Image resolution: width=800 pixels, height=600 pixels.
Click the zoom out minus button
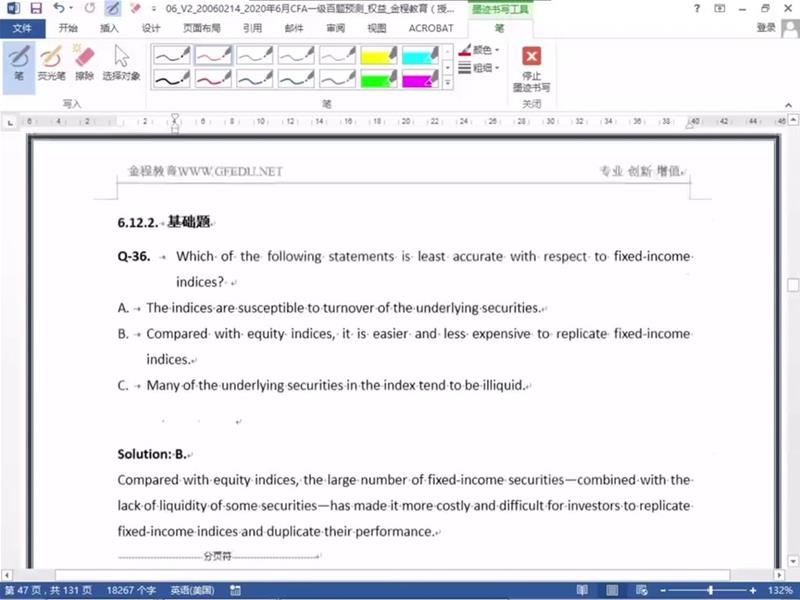click(x=663, y=591)
